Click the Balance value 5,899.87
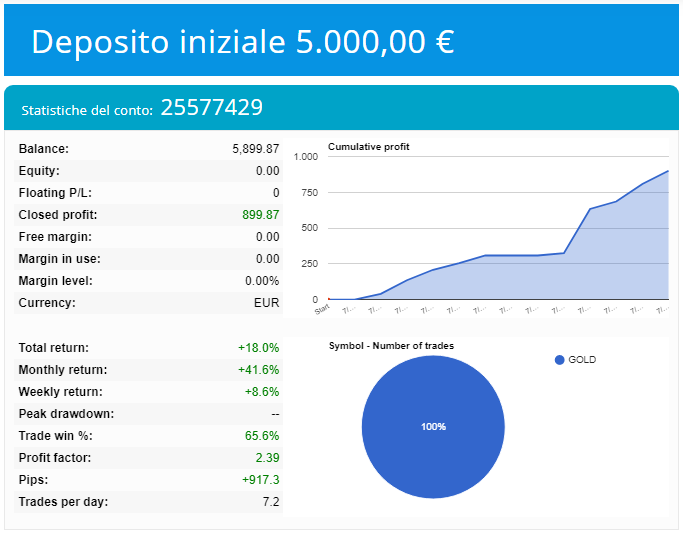Viewport: 683px width, 534px height. point(255,149)
